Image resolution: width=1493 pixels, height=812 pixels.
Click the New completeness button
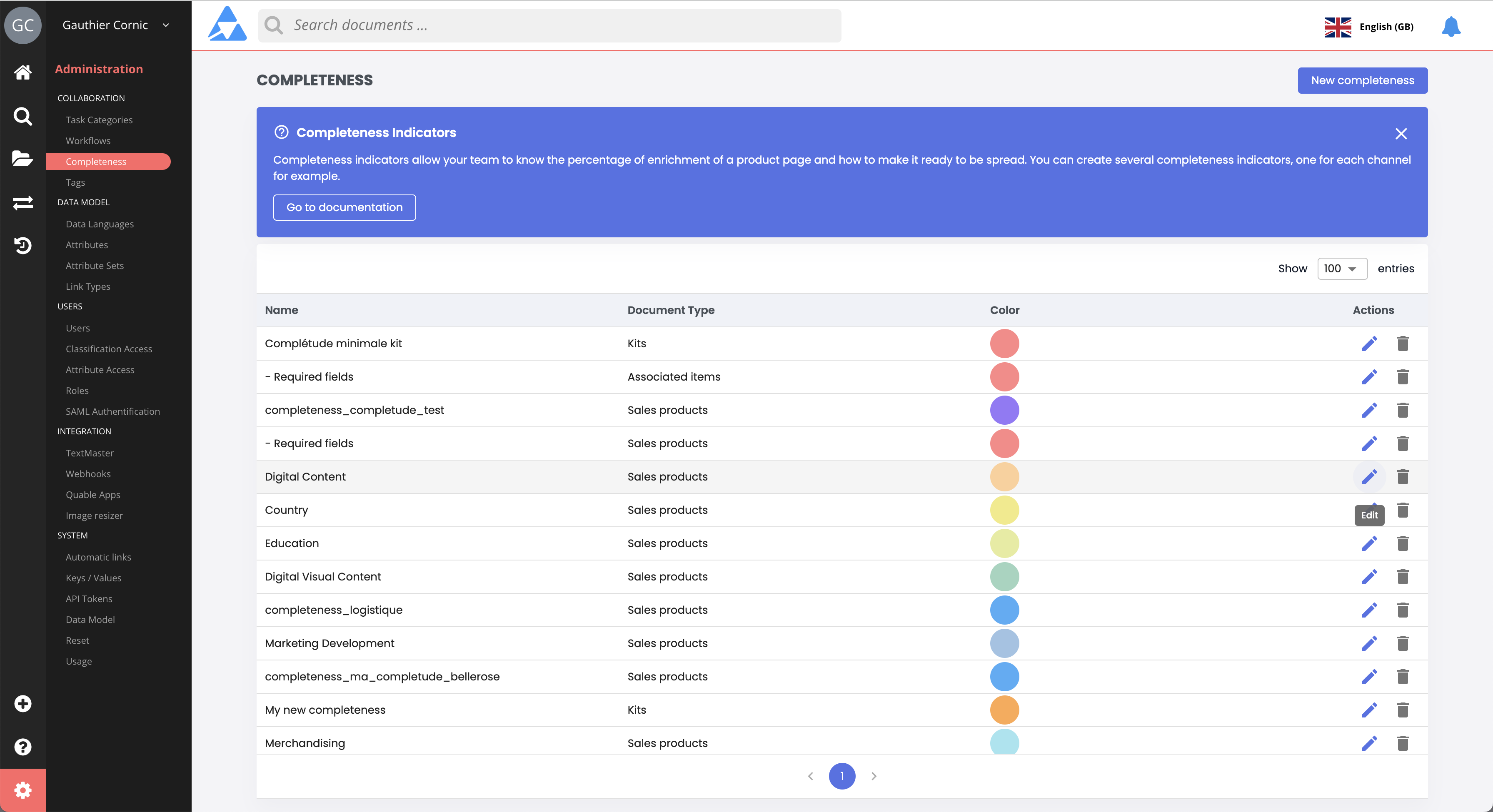pyautogui.click(x=1362, y=80)
